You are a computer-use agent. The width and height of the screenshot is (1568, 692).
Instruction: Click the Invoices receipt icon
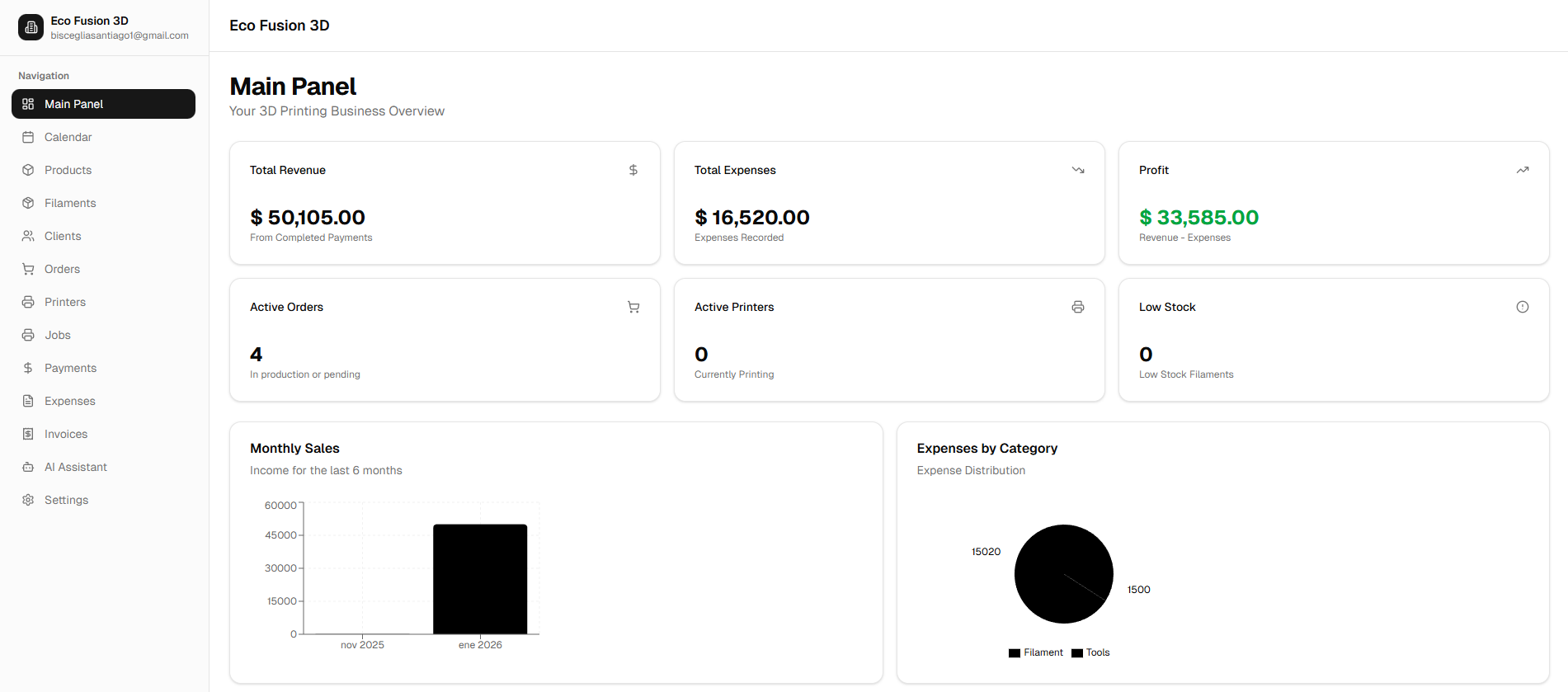coord(28,434)
